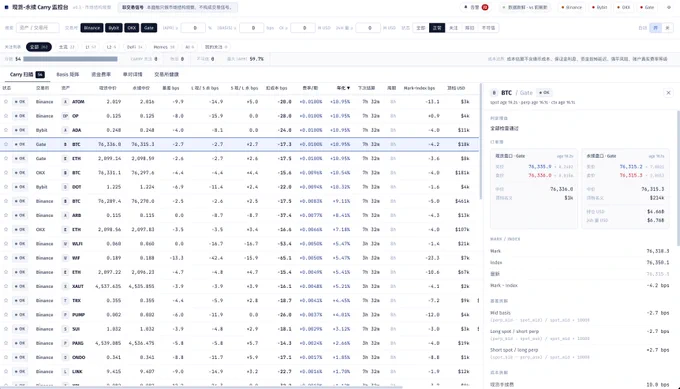Viewport: 680px width, 389px height.
Task: Open settings gear in top-right header
Action: (x=668, y=7)
